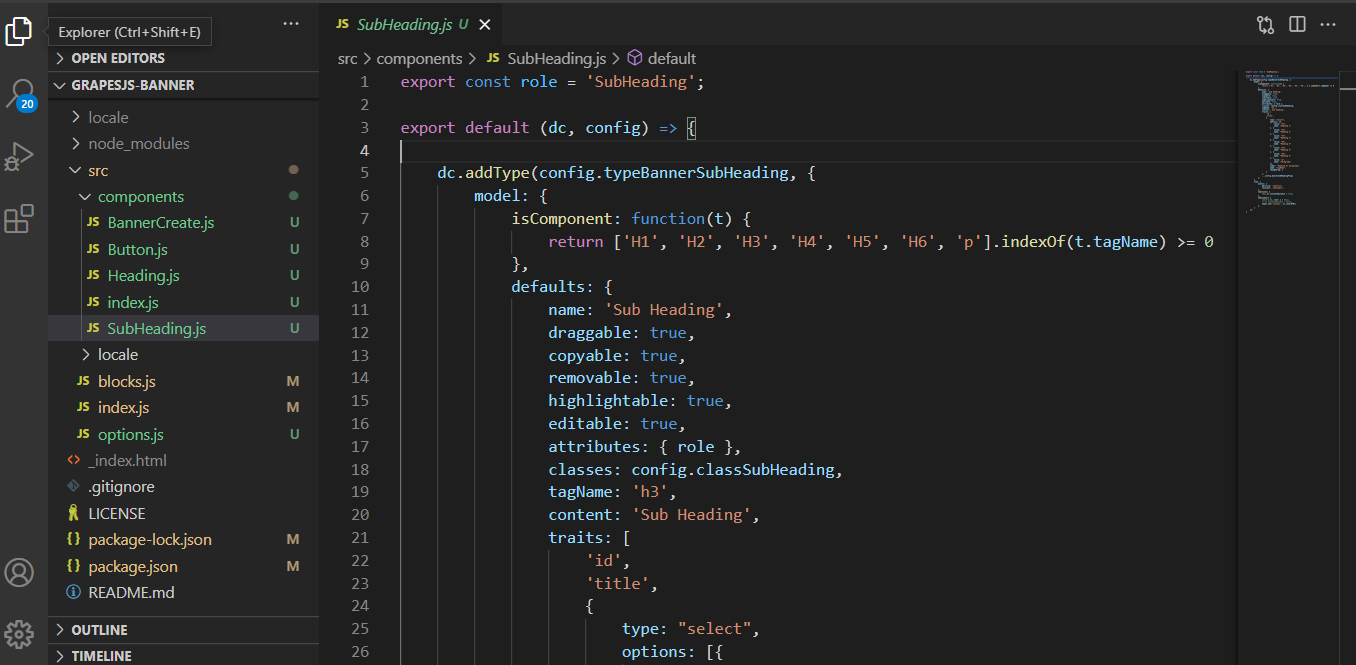Open options.js from the file tree
1356x665 pixels.
click(x=131, y=434)
